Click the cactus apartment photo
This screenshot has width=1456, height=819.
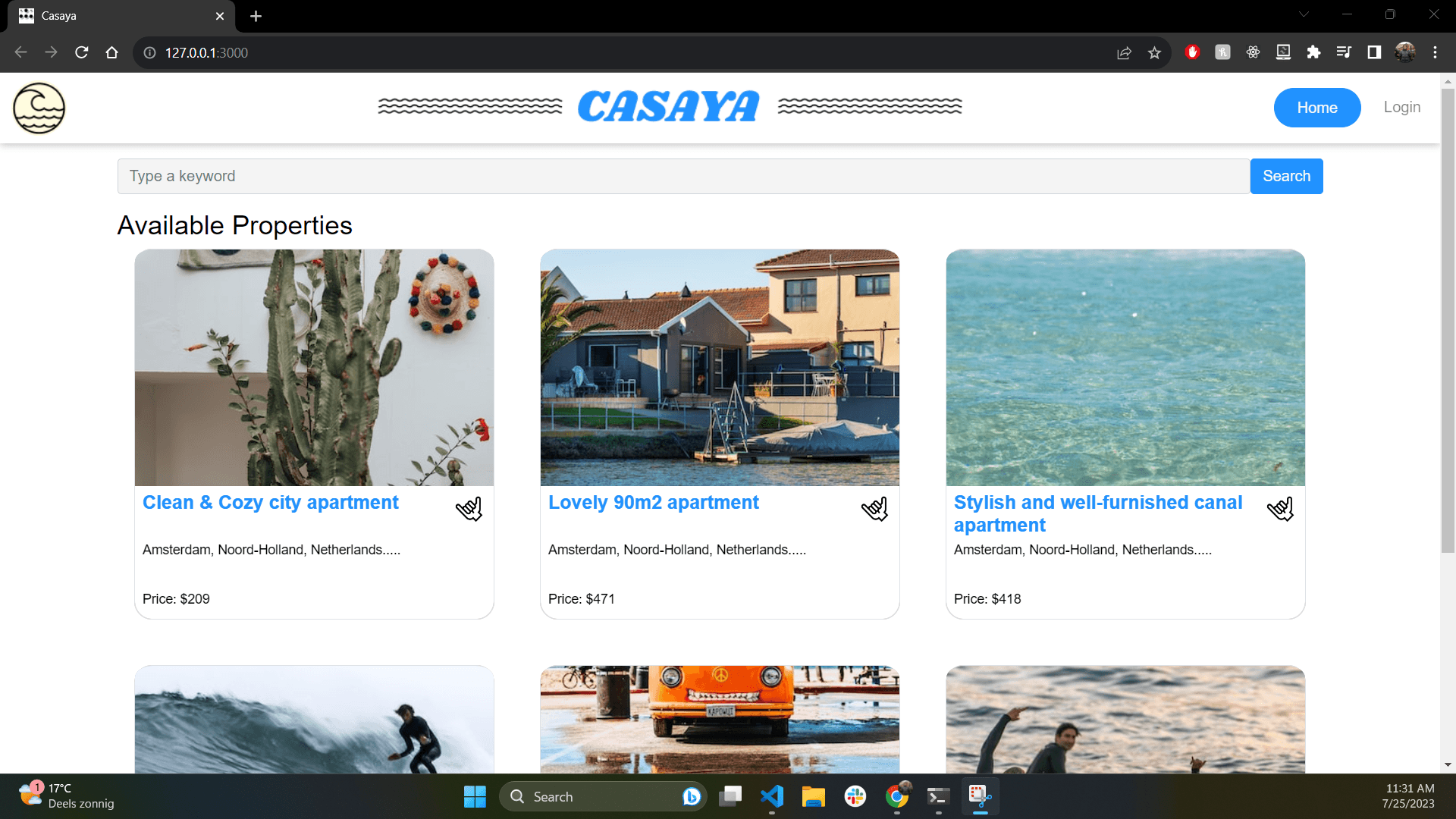[314, 368]
